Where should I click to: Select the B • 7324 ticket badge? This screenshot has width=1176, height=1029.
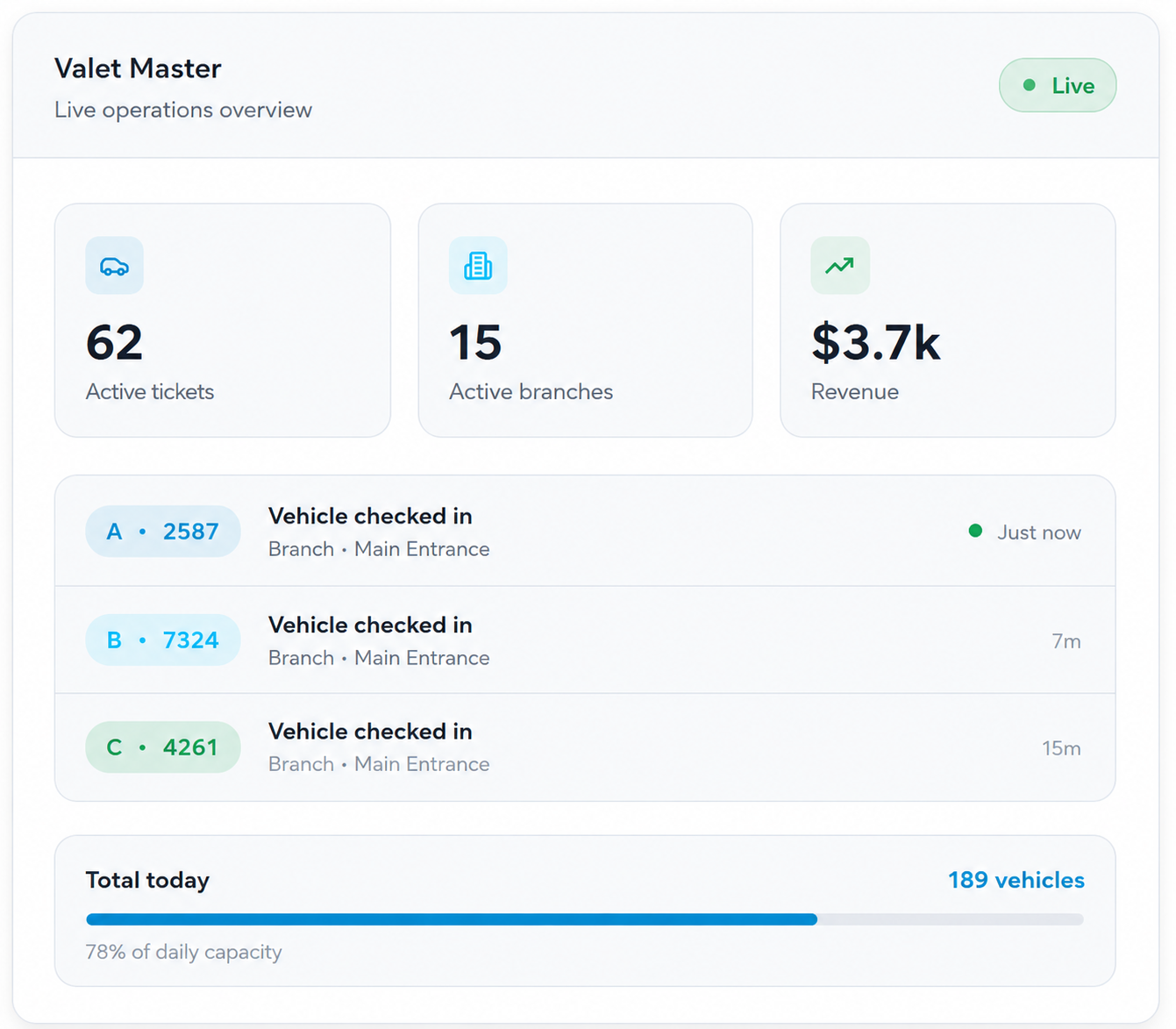coord(163,640)
